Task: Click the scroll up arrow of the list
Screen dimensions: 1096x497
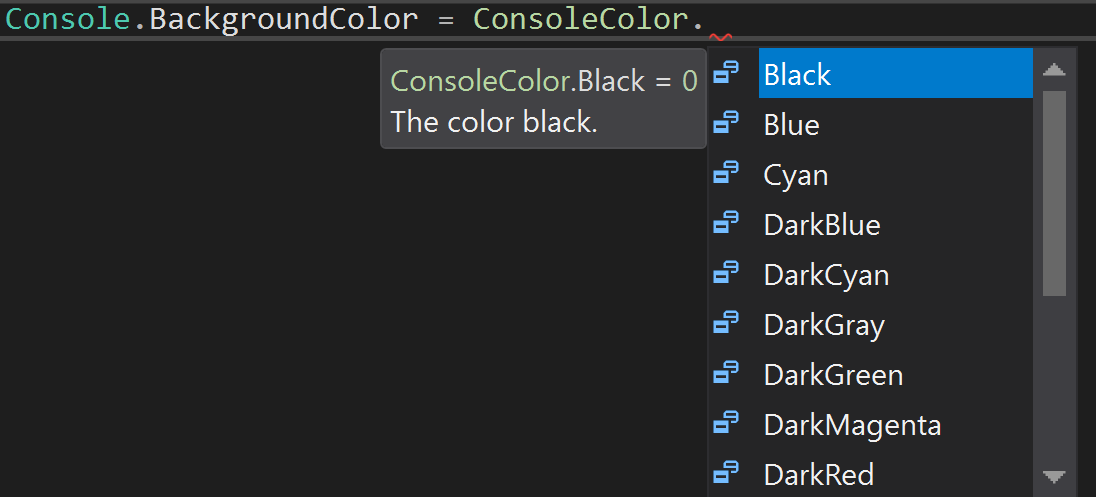Action: click(x=1053, y=69)
